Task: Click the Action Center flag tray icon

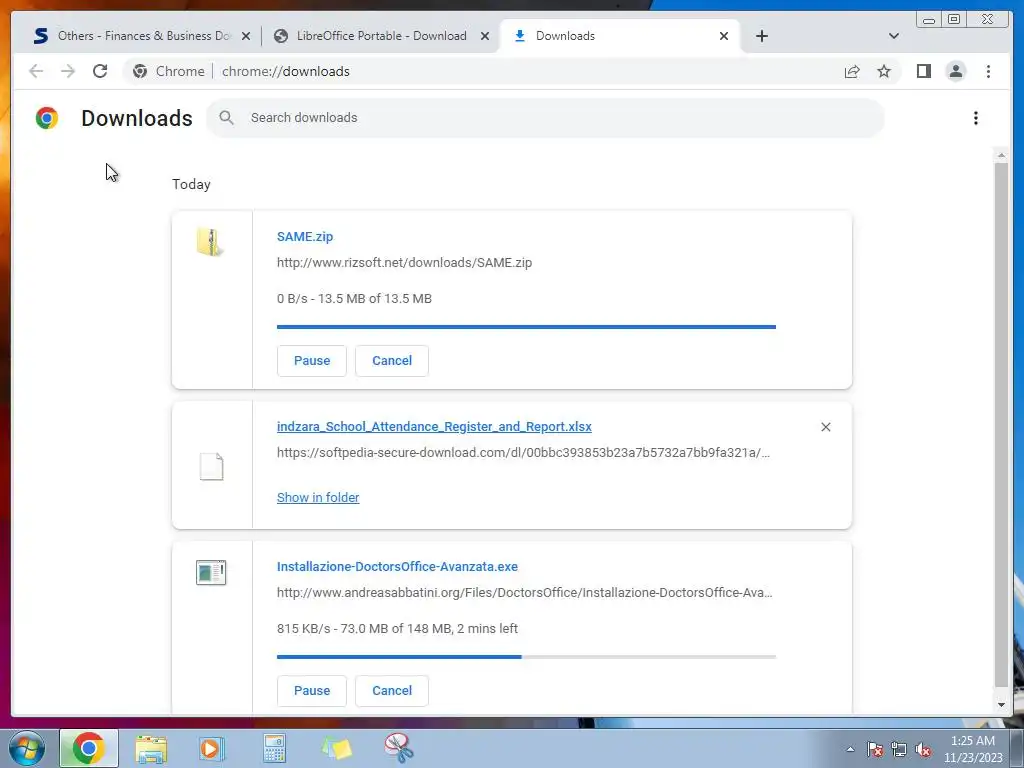Action: click(x=874, y=749)
